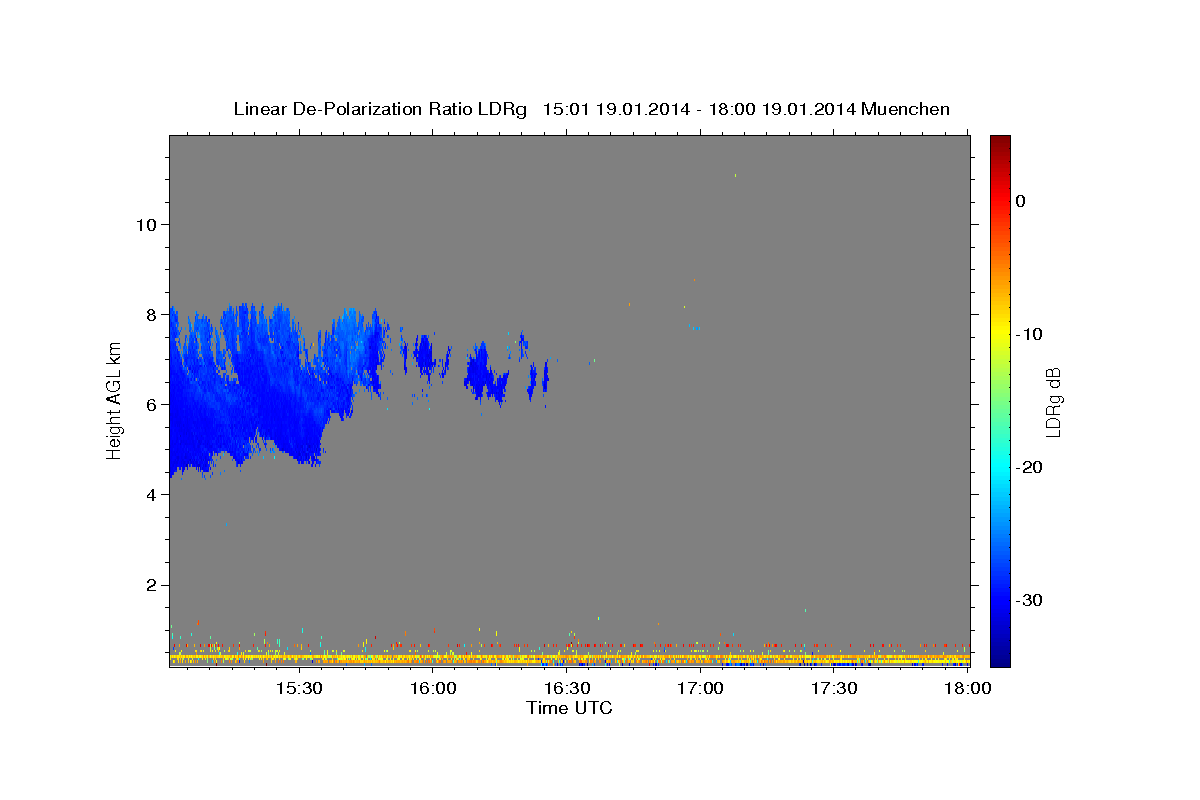Click the dark red top of the colorbar

1000,145
